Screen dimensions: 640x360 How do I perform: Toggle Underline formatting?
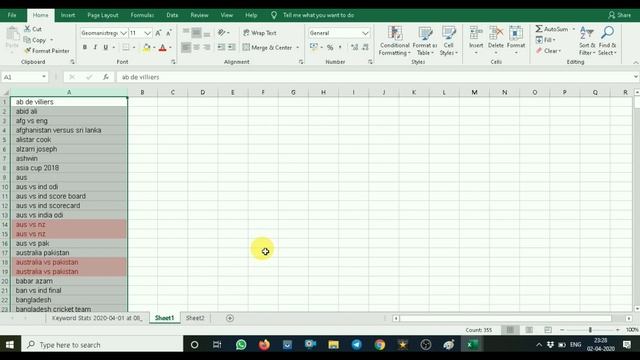click(105, 47)
